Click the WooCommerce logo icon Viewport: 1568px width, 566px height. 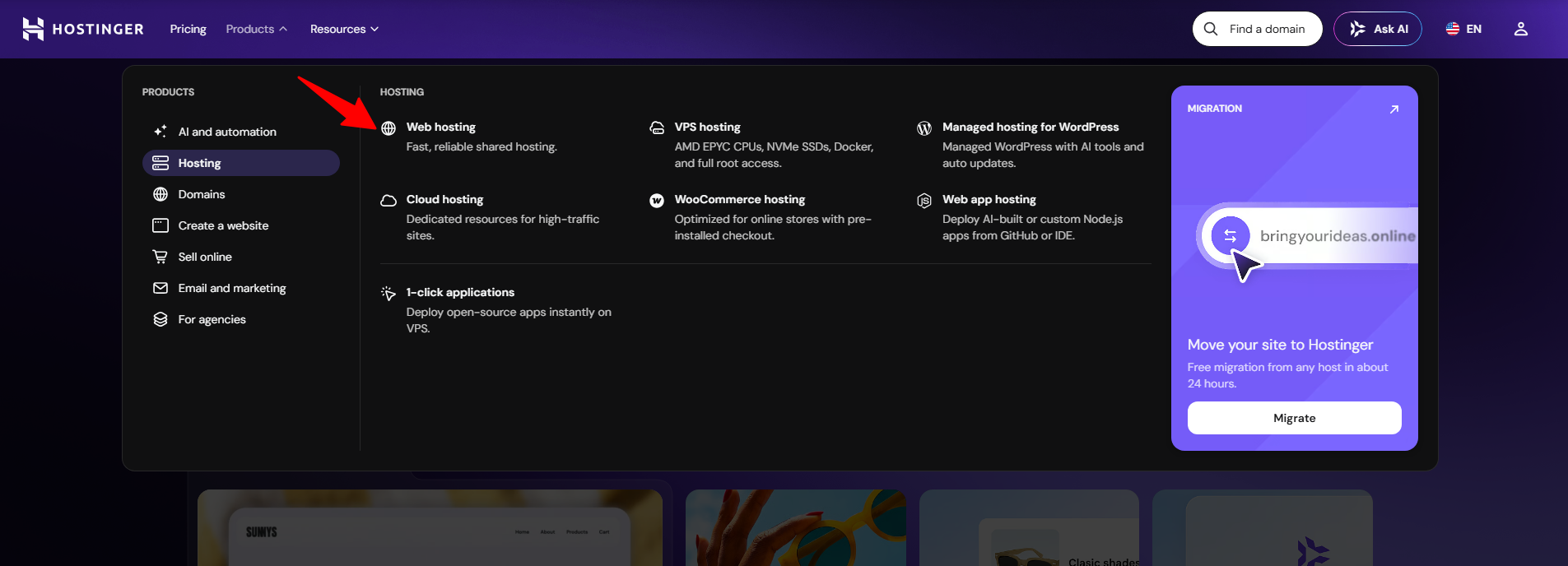click(657, 201)
